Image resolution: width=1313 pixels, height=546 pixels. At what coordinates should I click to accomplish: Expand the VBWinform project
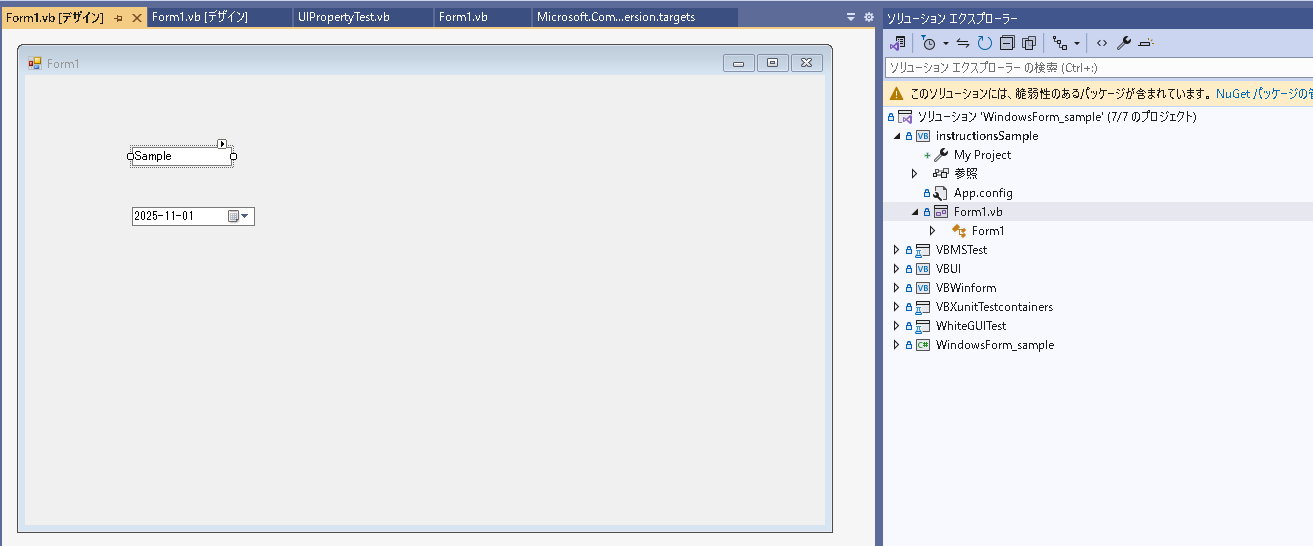pyautogui.click(x=896, y=288)
